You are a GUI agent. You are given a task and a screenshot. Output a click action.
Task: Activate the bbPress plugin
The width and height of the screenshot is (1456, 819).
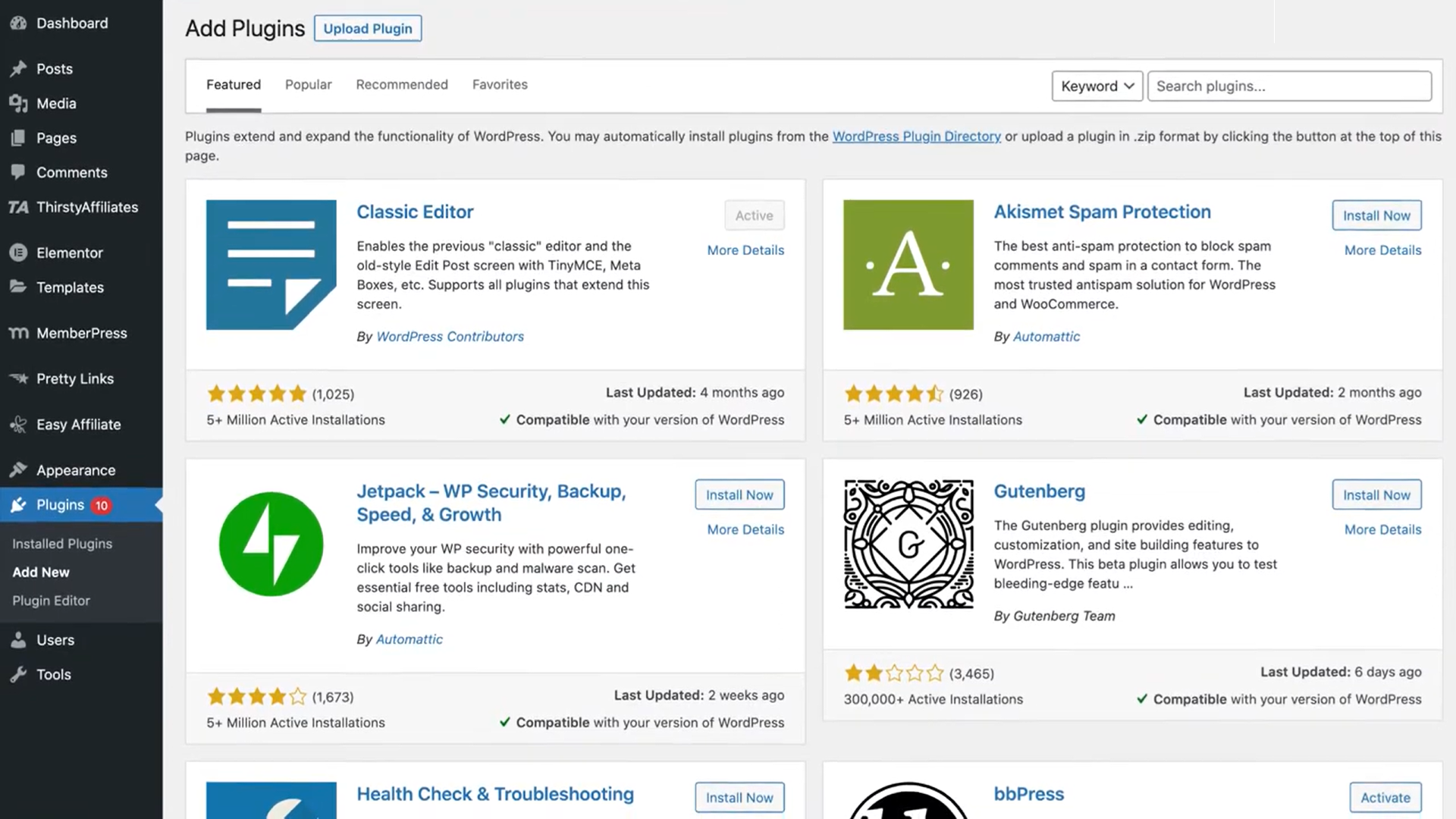(x=1385, y=797)
